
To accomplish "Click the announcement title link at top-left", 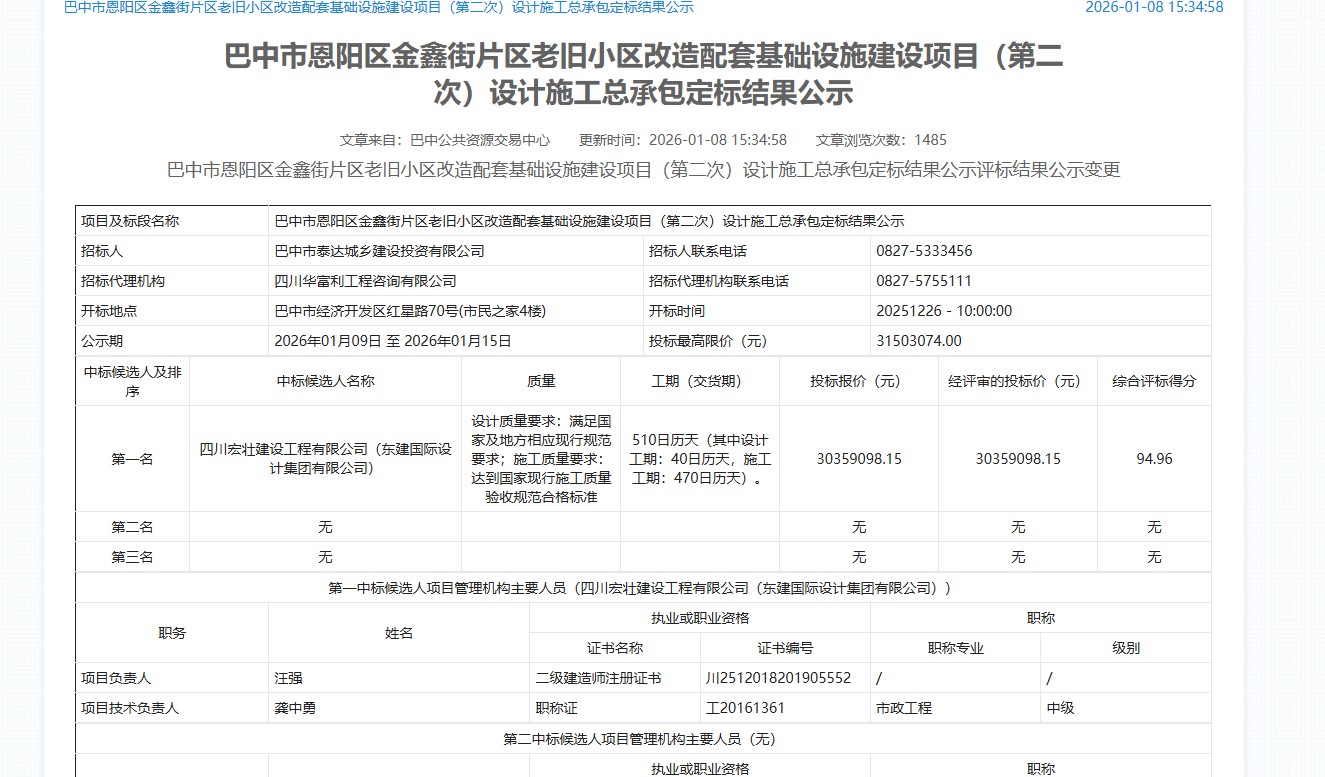I will 378,8.
